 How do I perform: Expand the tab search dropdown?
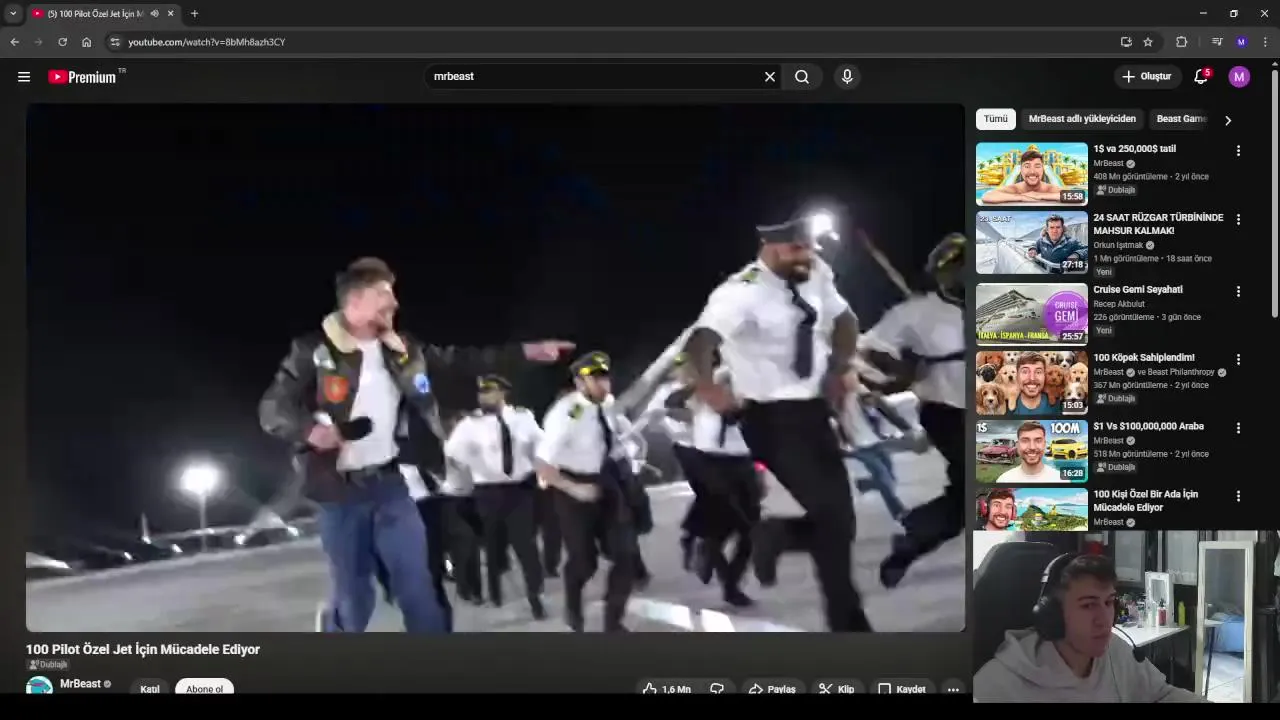coord(13,14)
